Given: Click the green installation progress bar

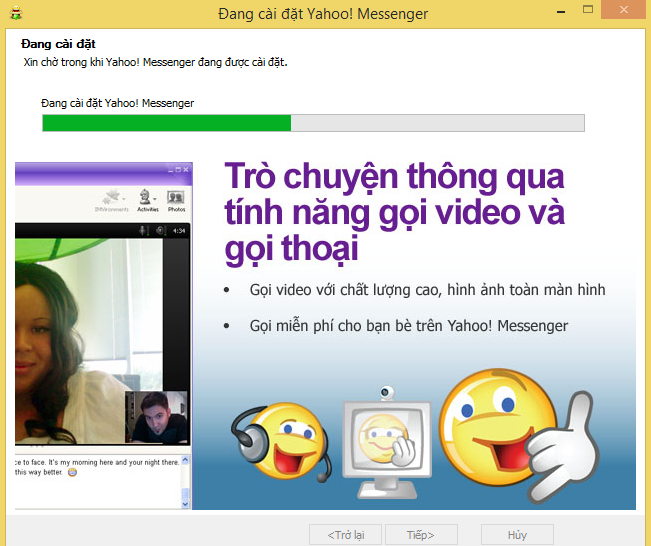Looking at the screenshot, I should (313, 123).
